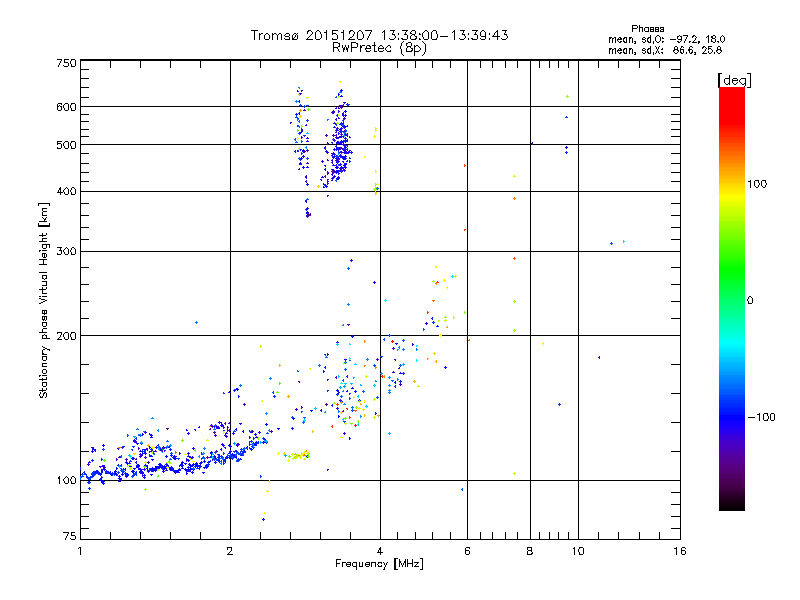Click the y-axis label "600"
Viewport: 800px width, 600px height.
[x=66, y=107]
